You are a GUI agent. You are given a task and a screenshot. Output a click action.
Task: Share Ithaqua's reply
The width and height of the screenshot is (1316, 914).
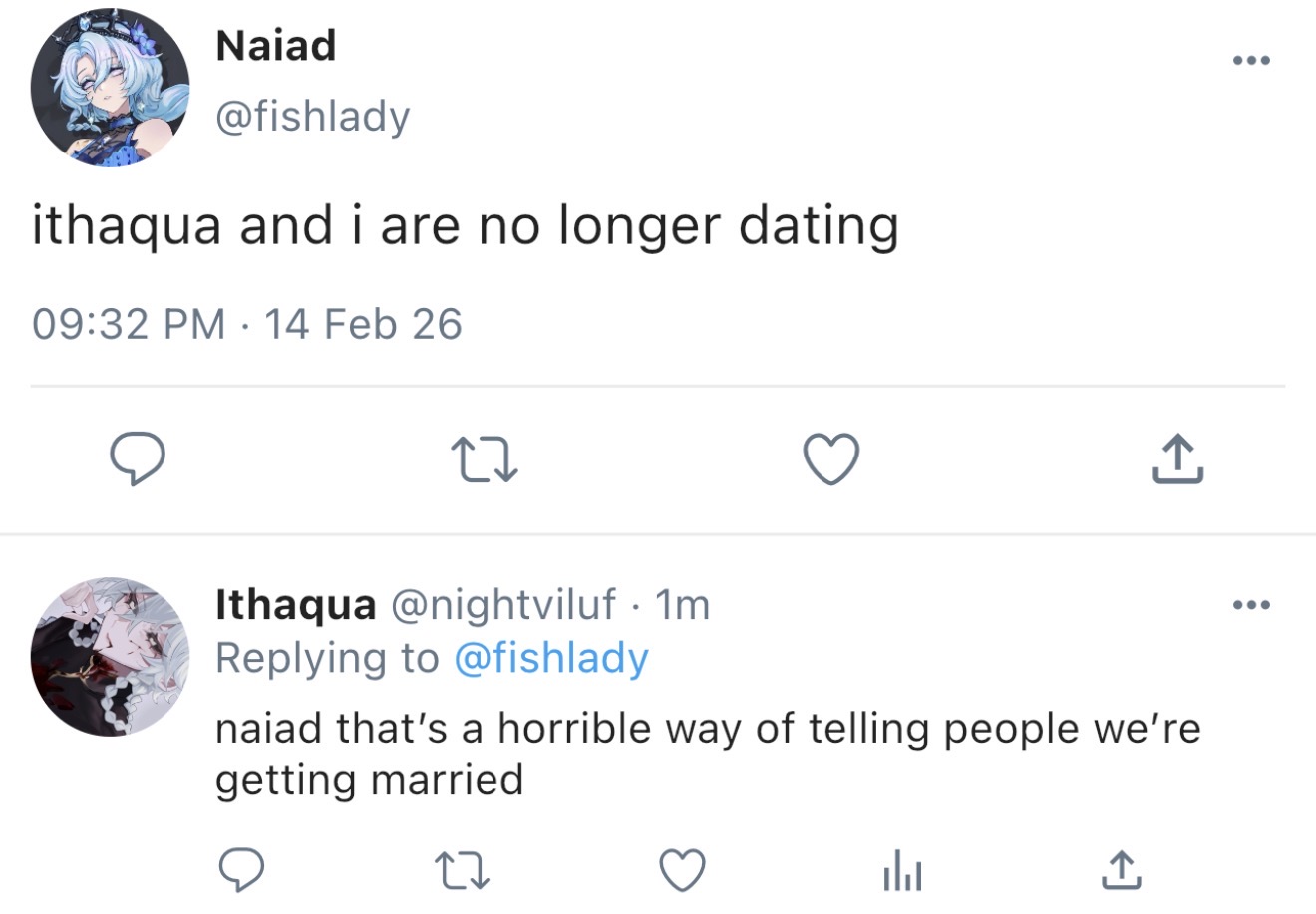pos(1120,870)
